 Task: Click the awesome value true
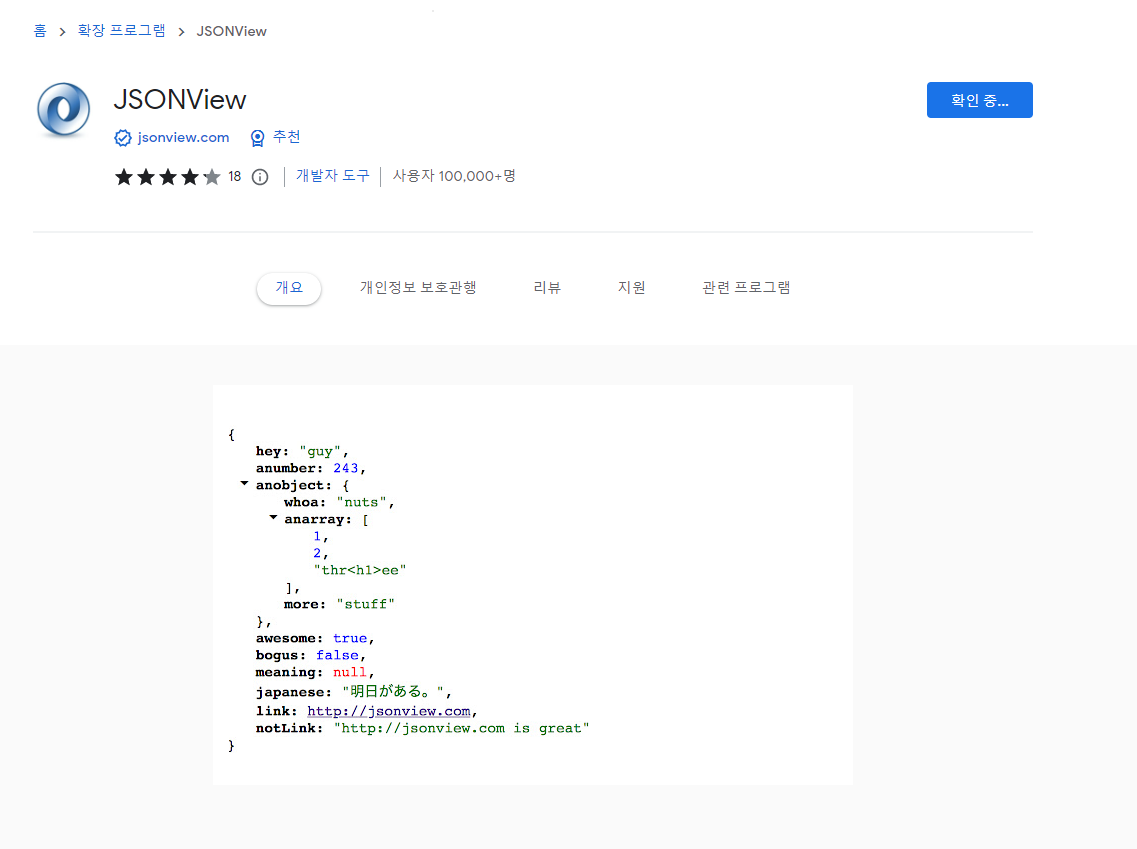[350, 639]
